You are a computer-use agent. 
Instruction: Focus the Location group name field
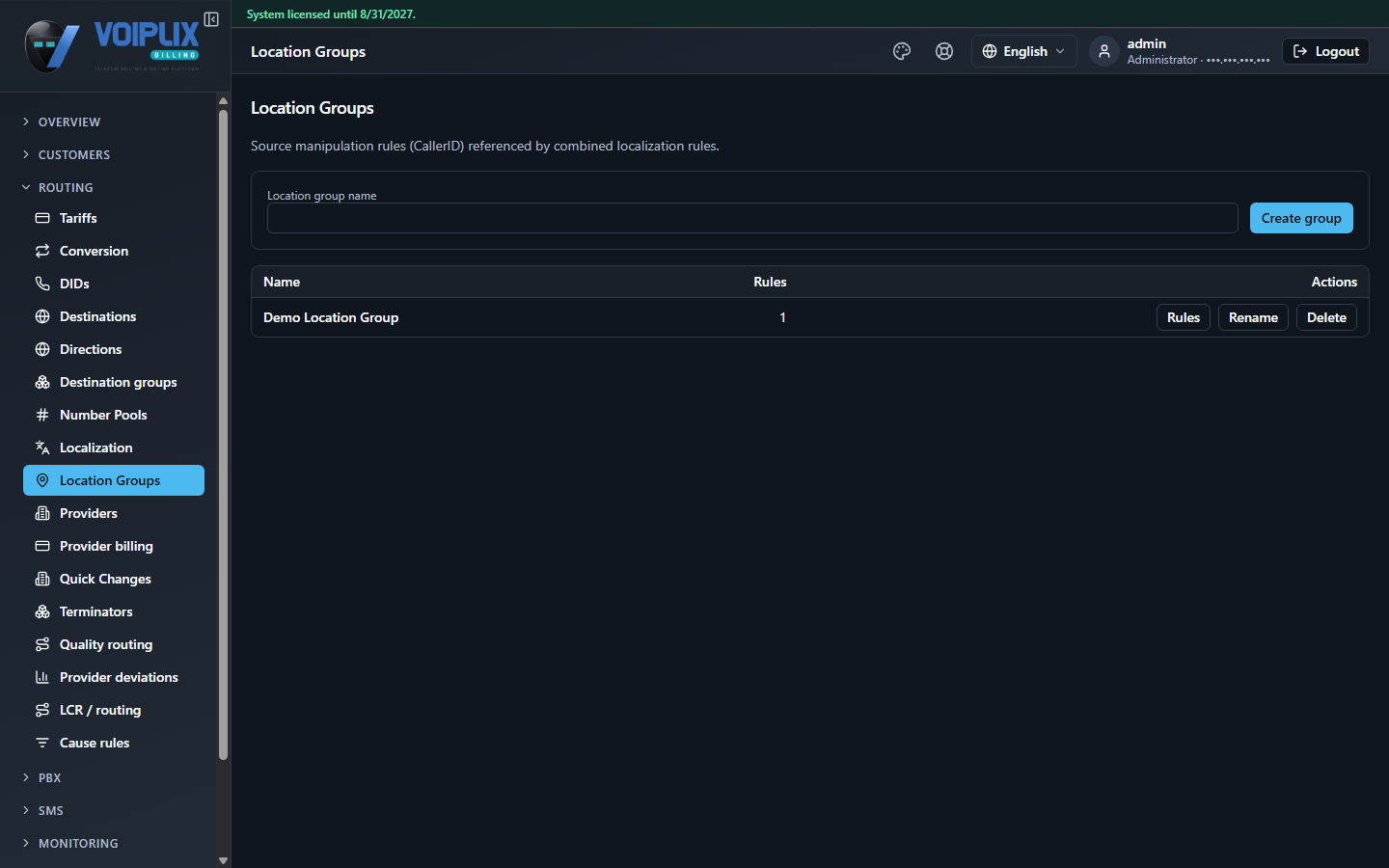pos(752,218)
